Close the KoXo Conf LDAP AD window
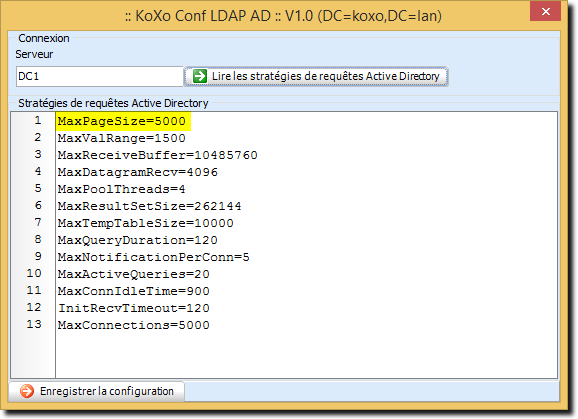578x419 pixels. pyautogui.click(x=546, y=12)
